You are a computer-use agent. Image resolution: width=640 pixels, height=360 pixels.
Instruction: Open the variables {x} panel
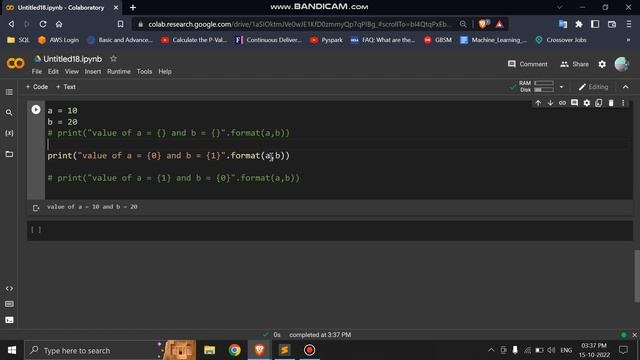[x=9, y=133]
